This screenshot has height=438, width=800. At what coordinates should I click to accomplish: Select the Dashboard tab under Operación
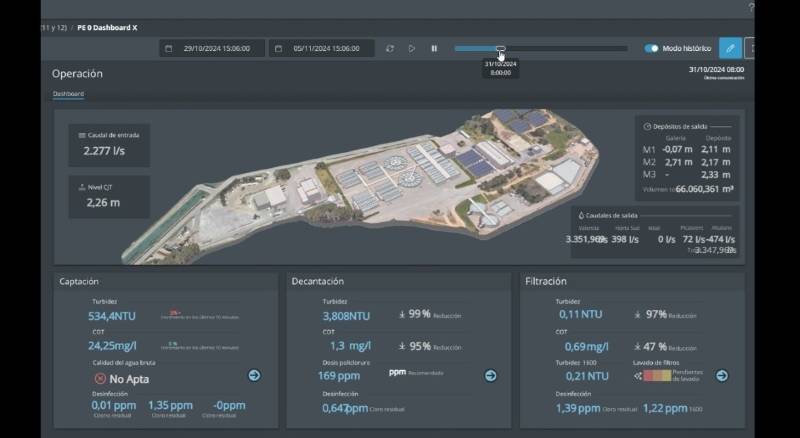point(68,94)
